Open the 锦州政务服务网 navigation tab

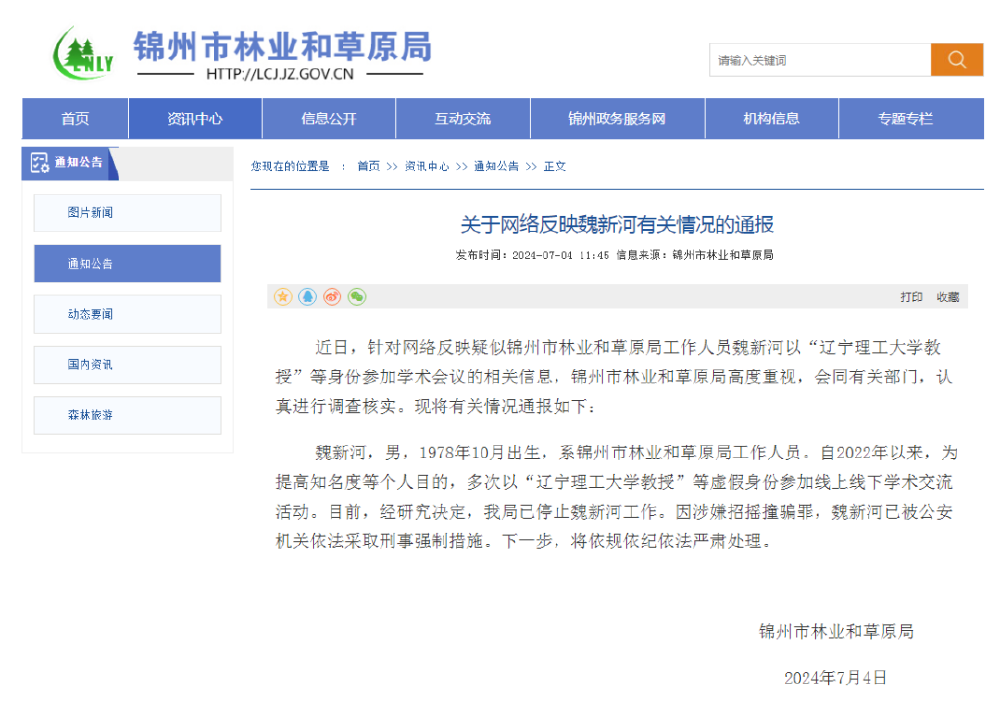[617, 119]
